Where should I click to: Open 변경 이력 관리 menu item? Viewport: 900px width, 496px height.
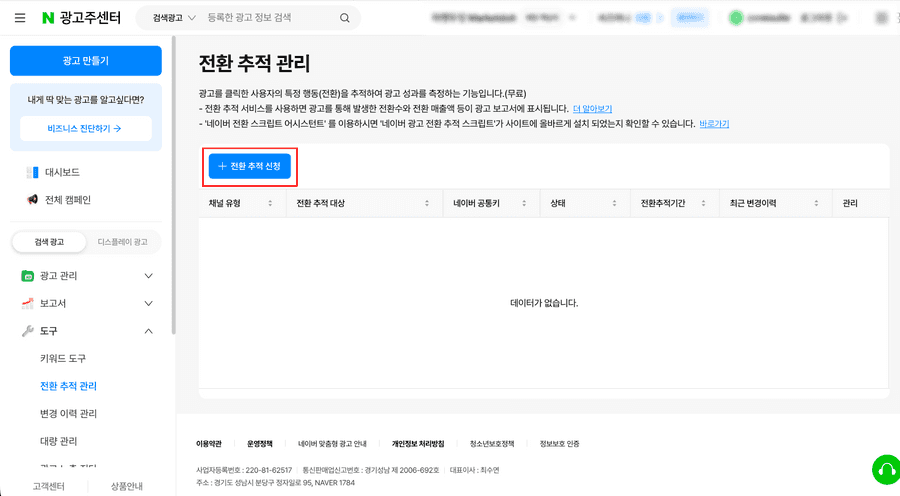68,414
